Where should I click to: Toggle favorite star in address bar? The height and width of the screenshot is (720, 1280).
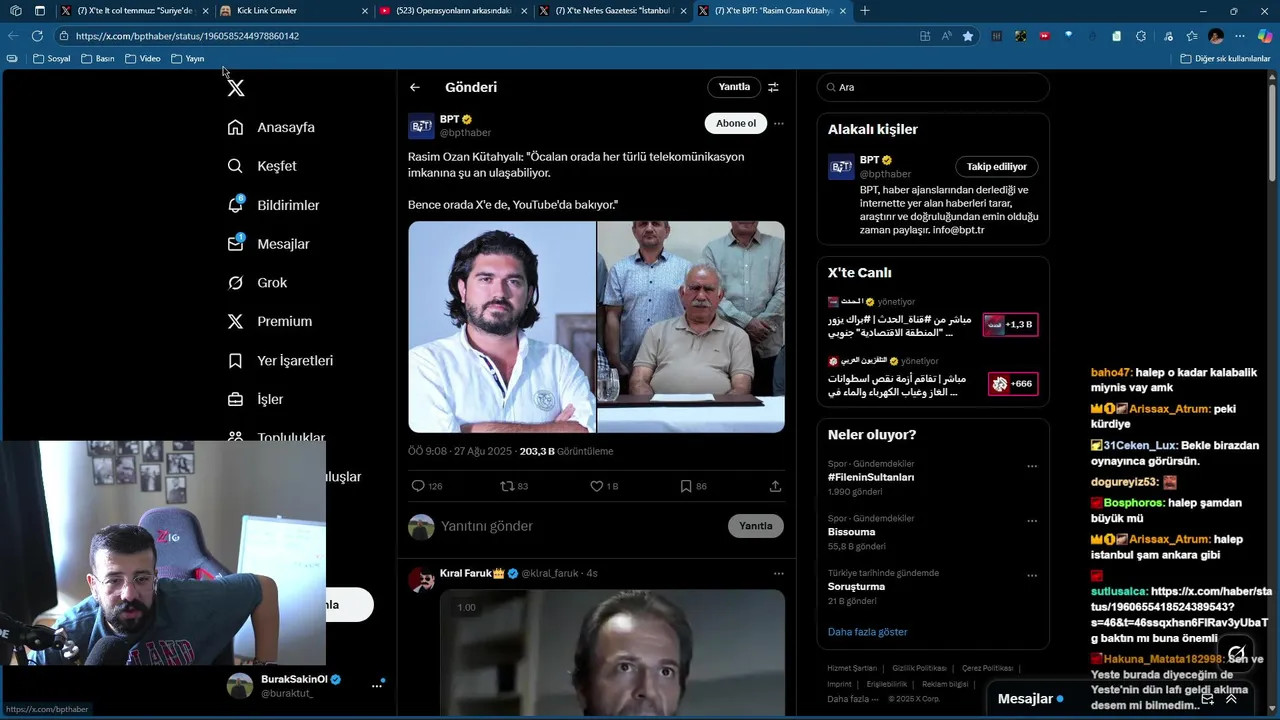[x=968, y=36]
